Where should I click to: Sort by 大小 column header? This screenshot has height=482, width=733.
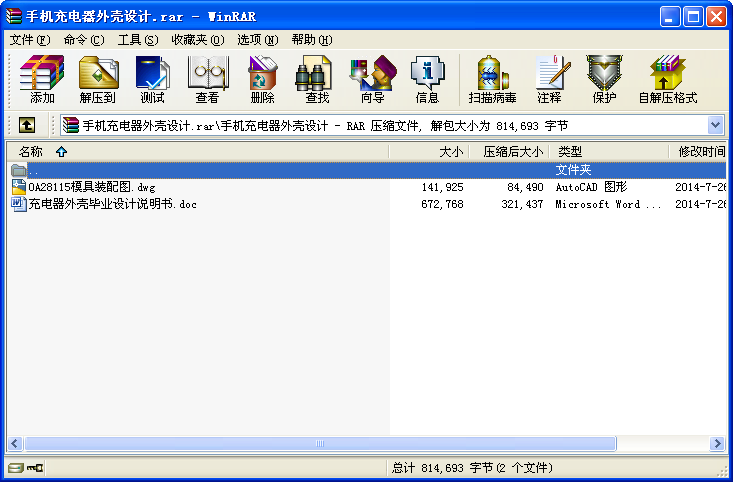(x=429, y=151)
